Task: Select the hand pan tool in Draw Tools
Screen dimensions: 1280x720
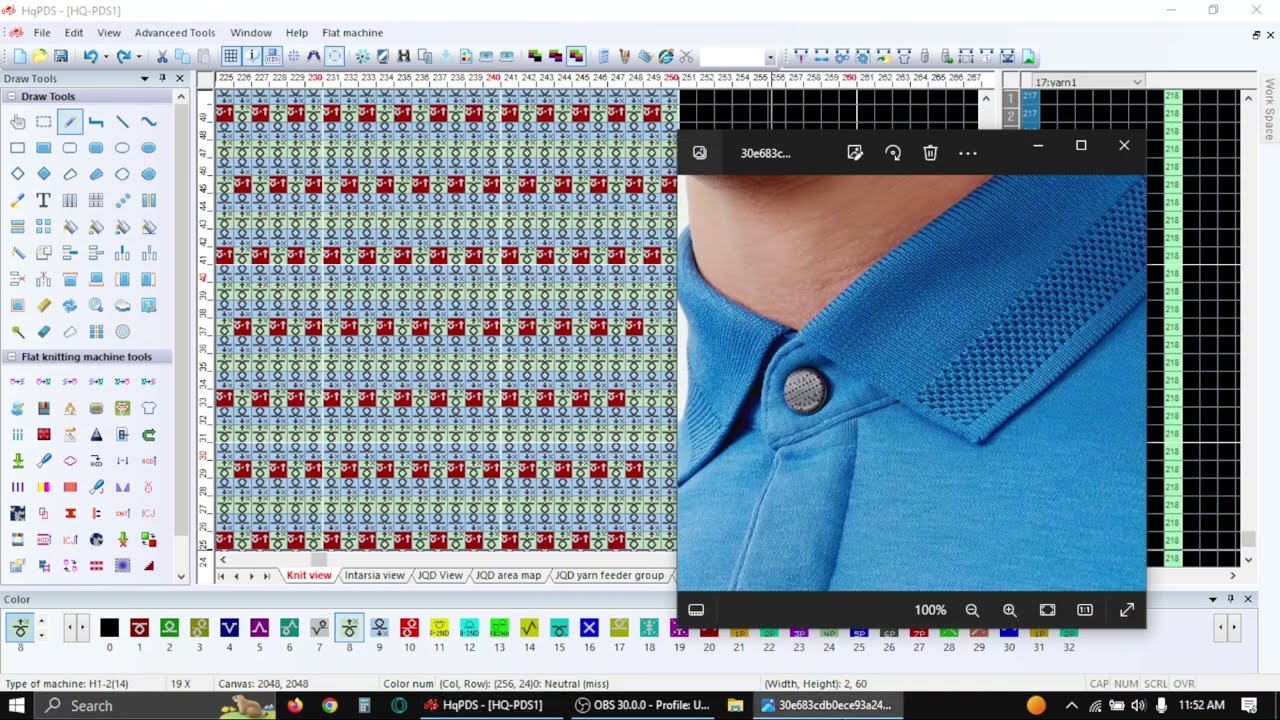Action: pos(18,122)
